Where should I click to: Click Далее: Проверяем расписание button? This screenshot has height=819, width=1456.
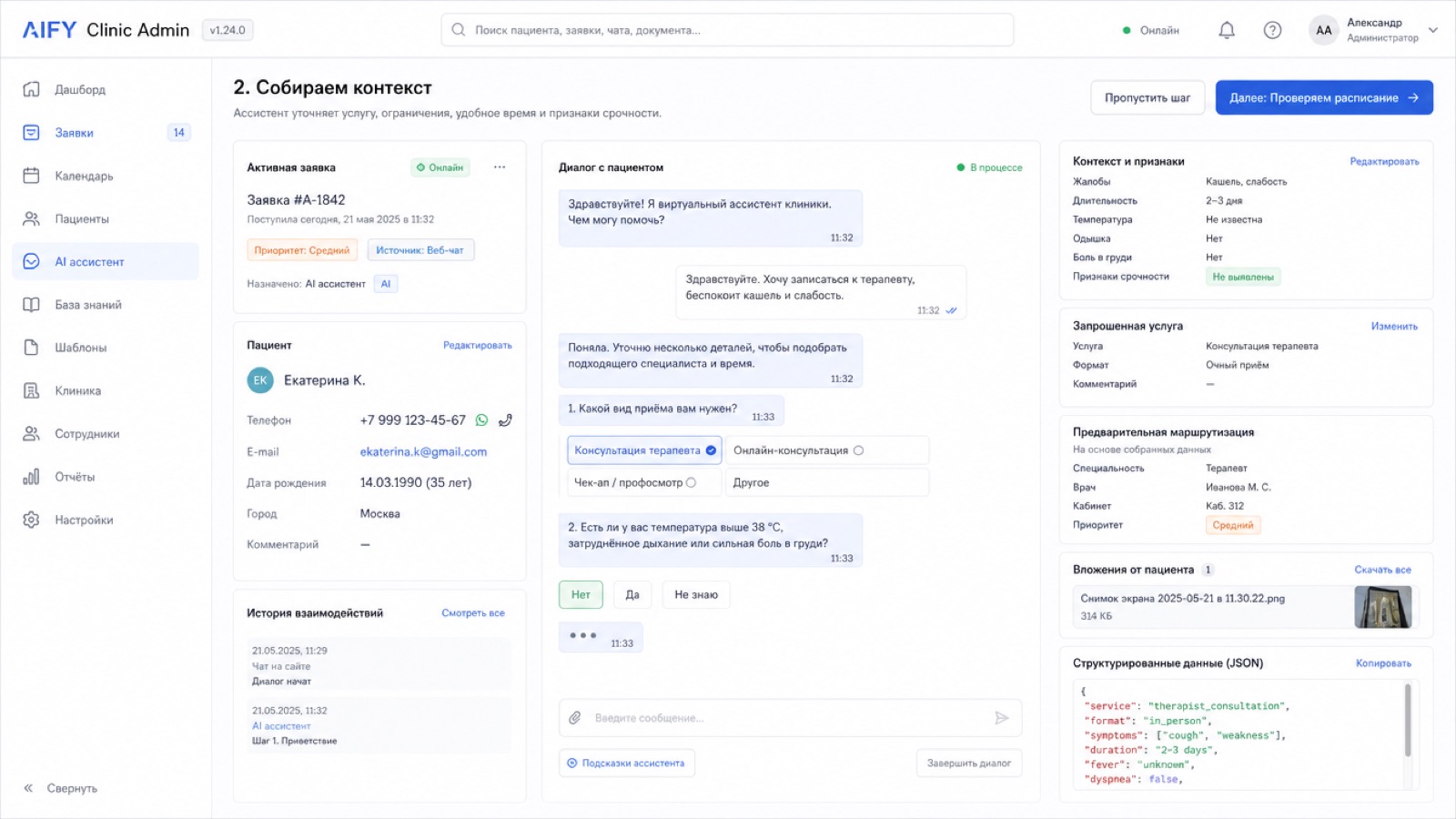point(1324,97)
